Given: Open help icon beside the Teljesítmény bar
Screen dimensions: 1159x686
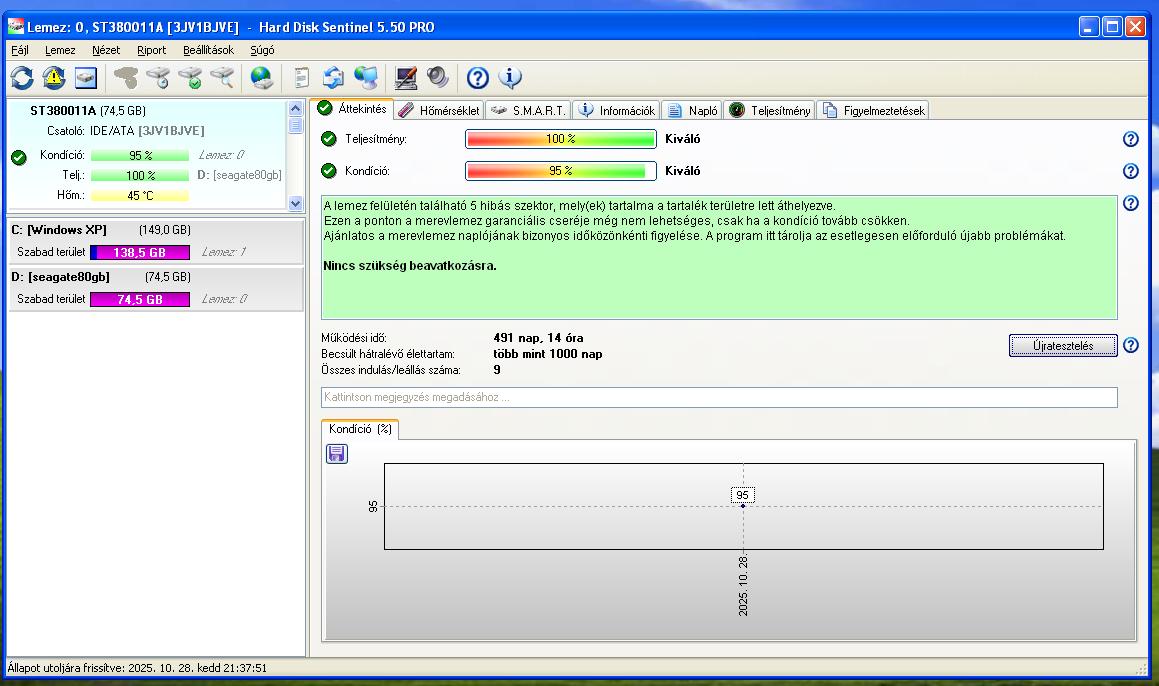Looking at the screenshot, I should [x=1131, y=139].
